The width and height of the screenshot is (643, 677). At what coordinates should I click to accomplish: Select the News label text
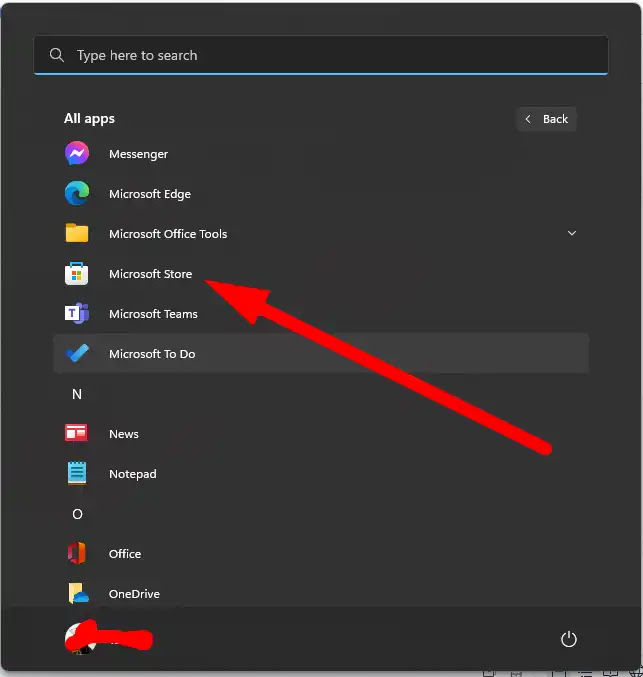pos(124,434)
